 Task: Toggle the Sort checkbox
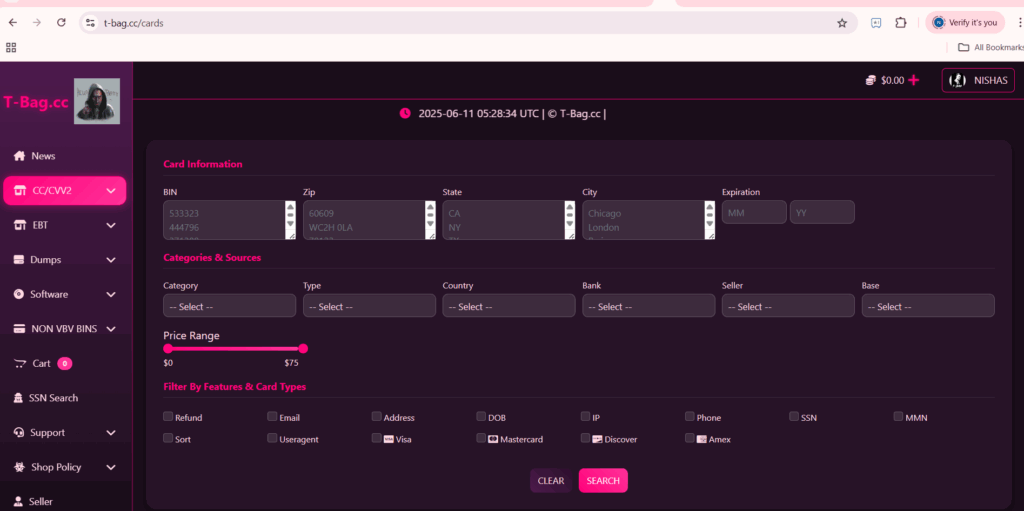[168, 438]
